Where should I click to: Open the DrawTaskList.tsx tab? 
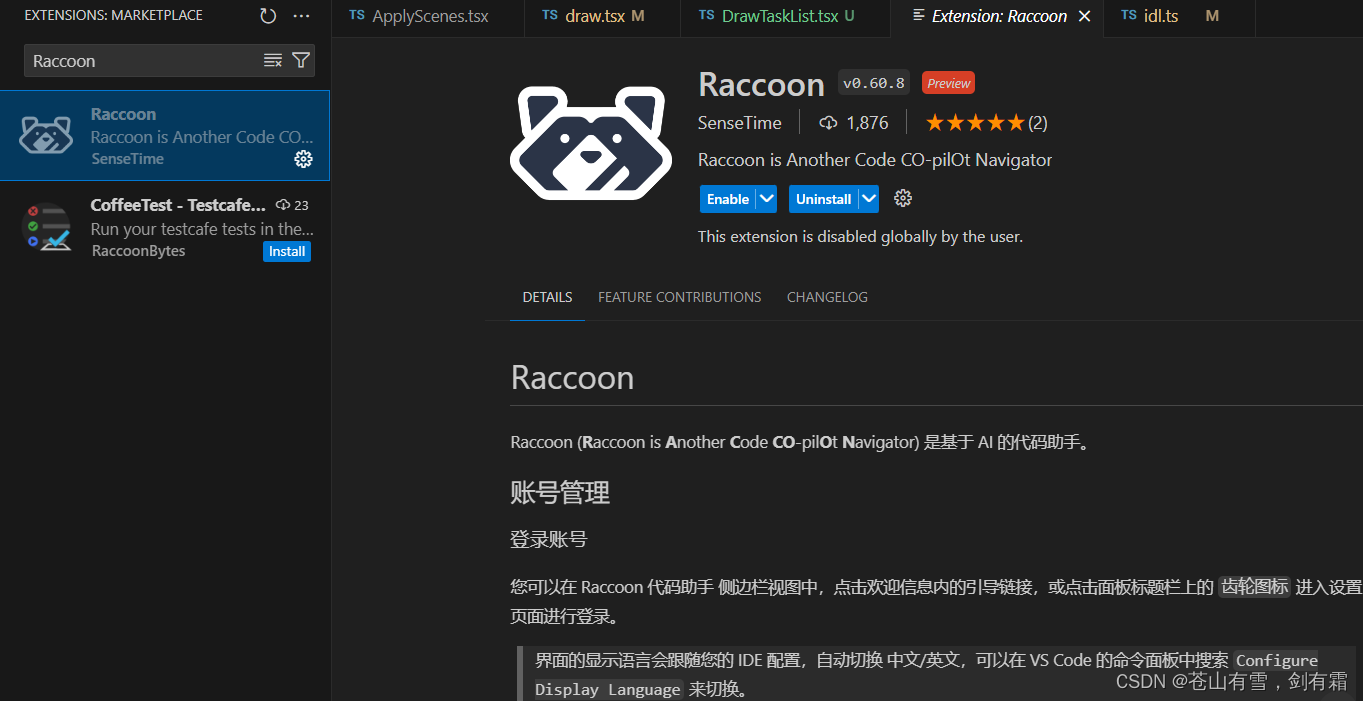[x=785, y=17]
